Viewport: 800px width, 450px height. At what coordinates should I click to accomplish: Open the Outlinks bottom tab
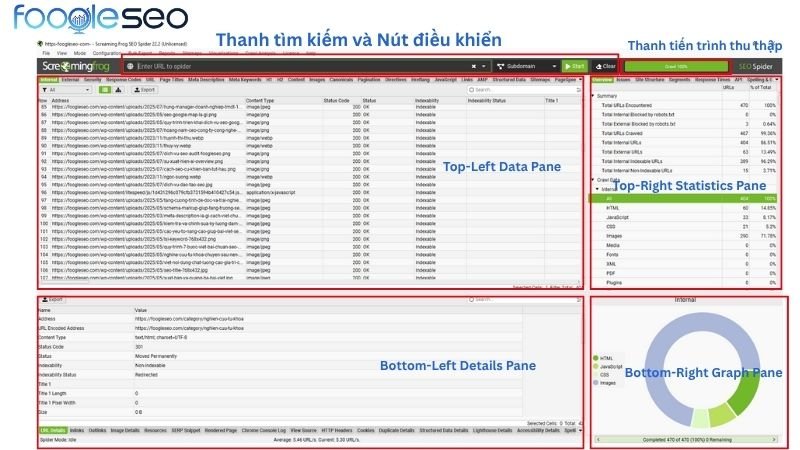[97, 431]
